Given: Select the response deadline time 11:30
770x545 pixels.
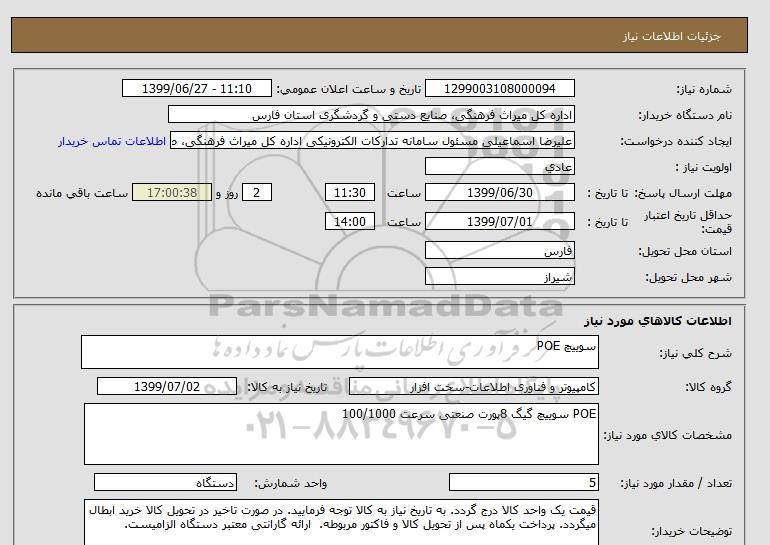Looking at the screenshot, I should [x=350, y=192].
